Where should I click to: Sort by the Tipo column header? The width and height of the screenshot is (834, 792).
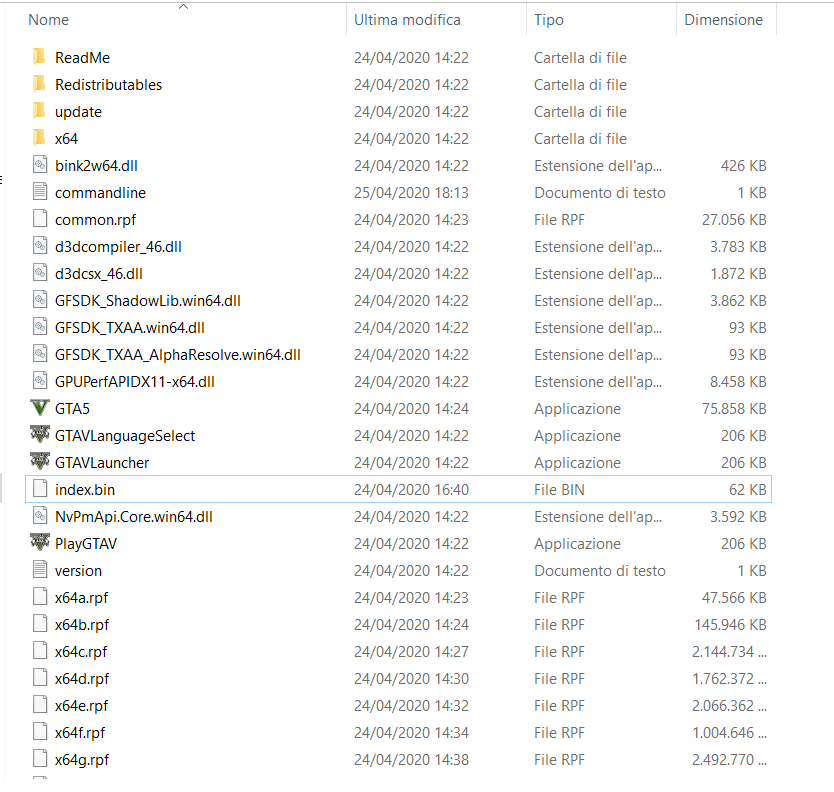point(548,20)
